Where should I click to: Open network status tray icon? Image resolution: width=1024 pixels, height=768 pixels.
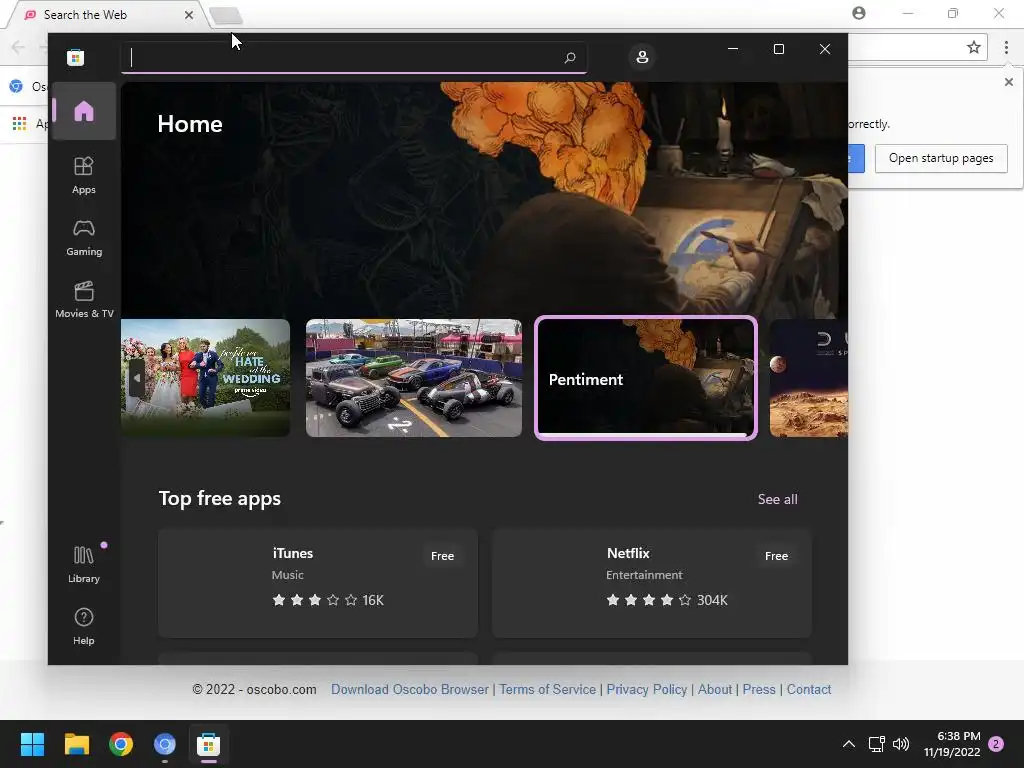[876, 744]
